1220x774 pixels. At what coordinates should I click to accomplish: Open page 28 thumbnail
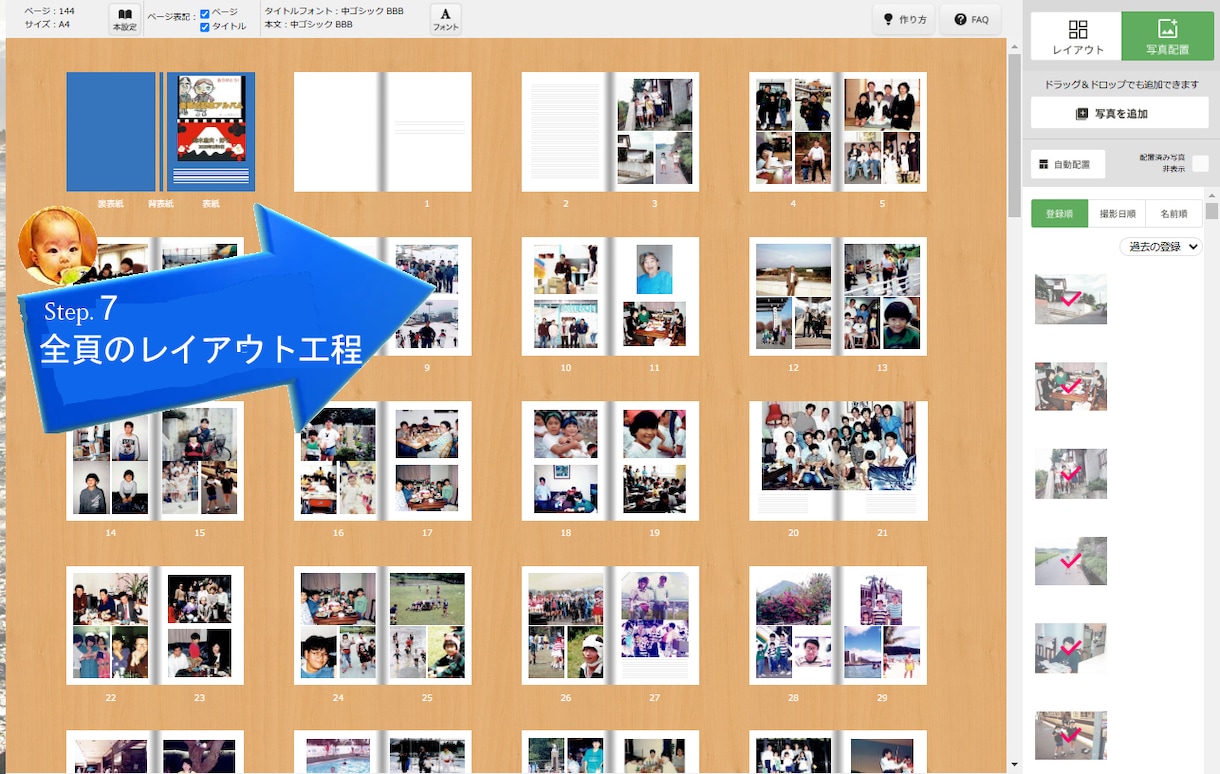(793, 625)
